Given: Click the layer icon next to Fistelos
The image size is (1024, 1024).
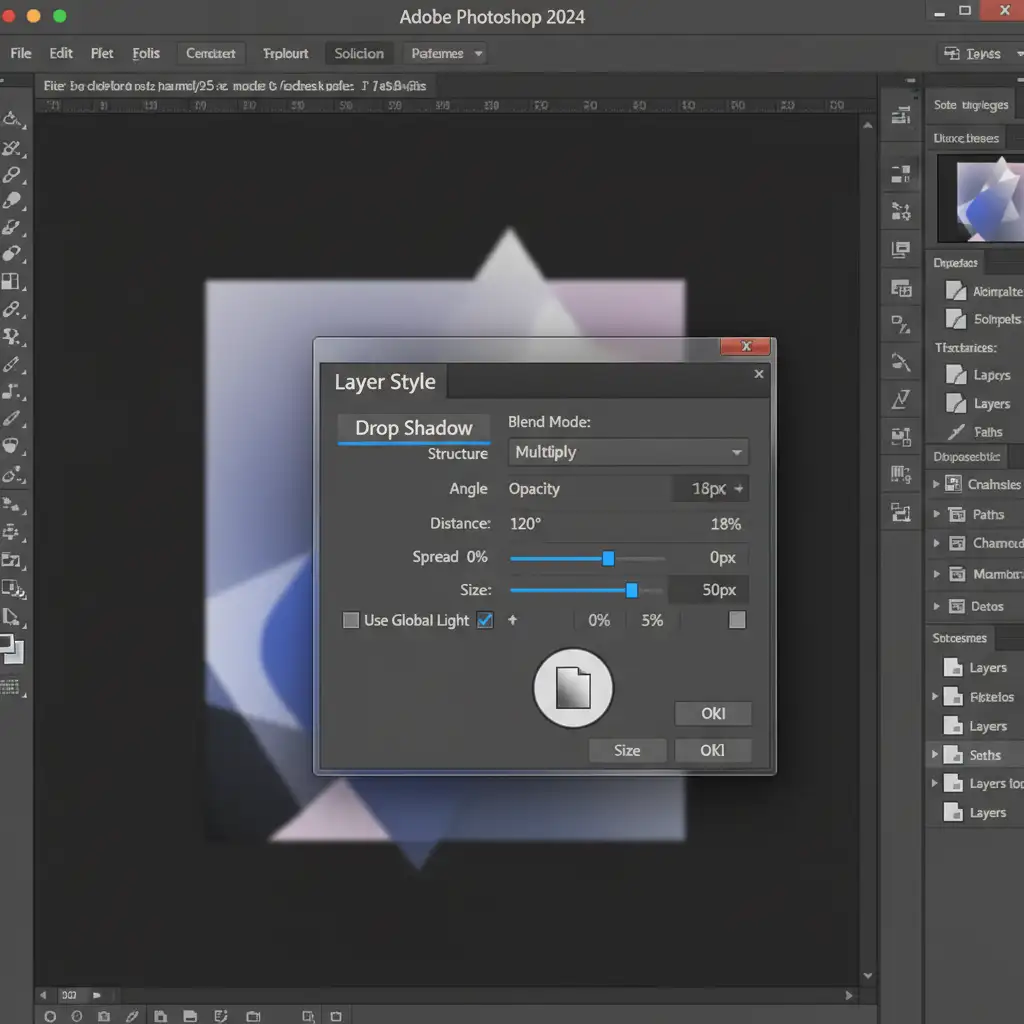Looking at the screenshot, I should [x=953, y=697].
